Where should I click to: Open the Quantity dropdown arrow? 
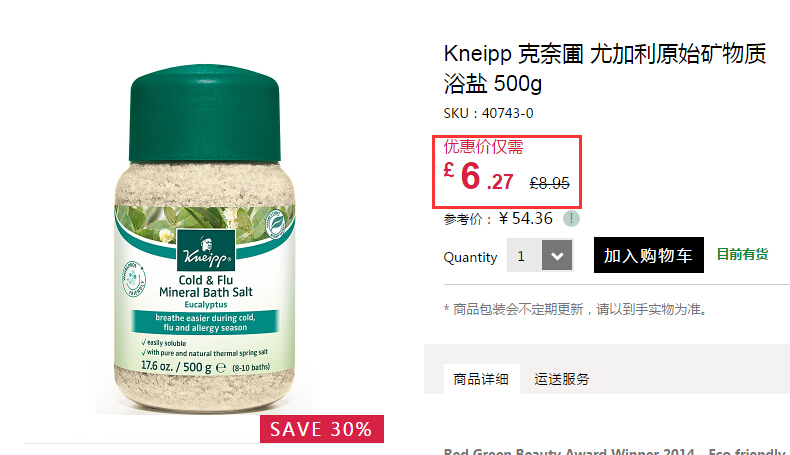pos(557,255)
